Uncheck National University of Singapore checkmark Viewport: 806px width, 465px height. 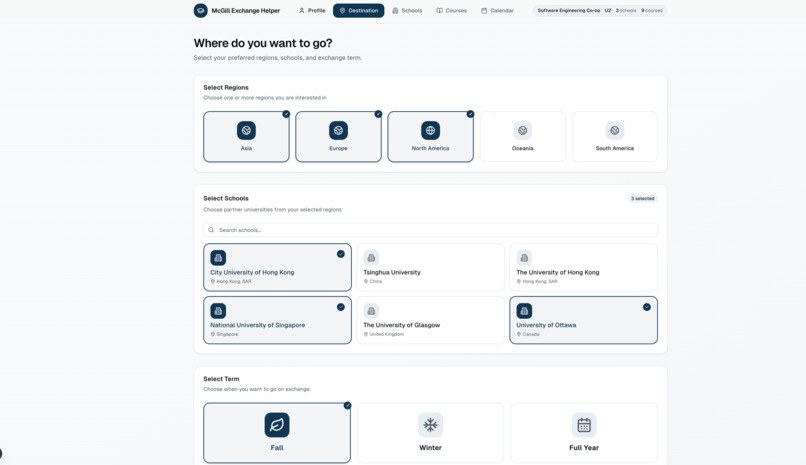pos(340,307)
